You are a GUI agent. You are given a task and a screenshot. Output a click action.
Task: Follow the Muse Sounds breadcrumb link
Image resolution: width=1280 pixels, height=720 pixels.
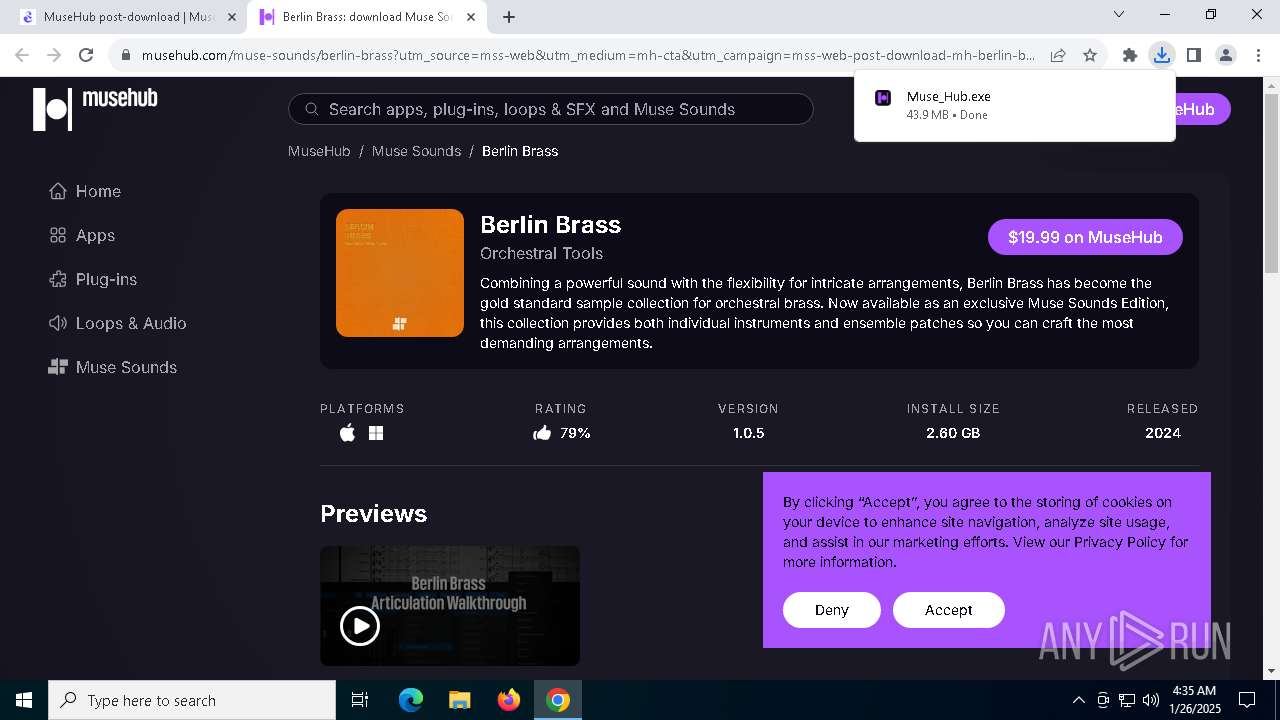tap(416, 151)
